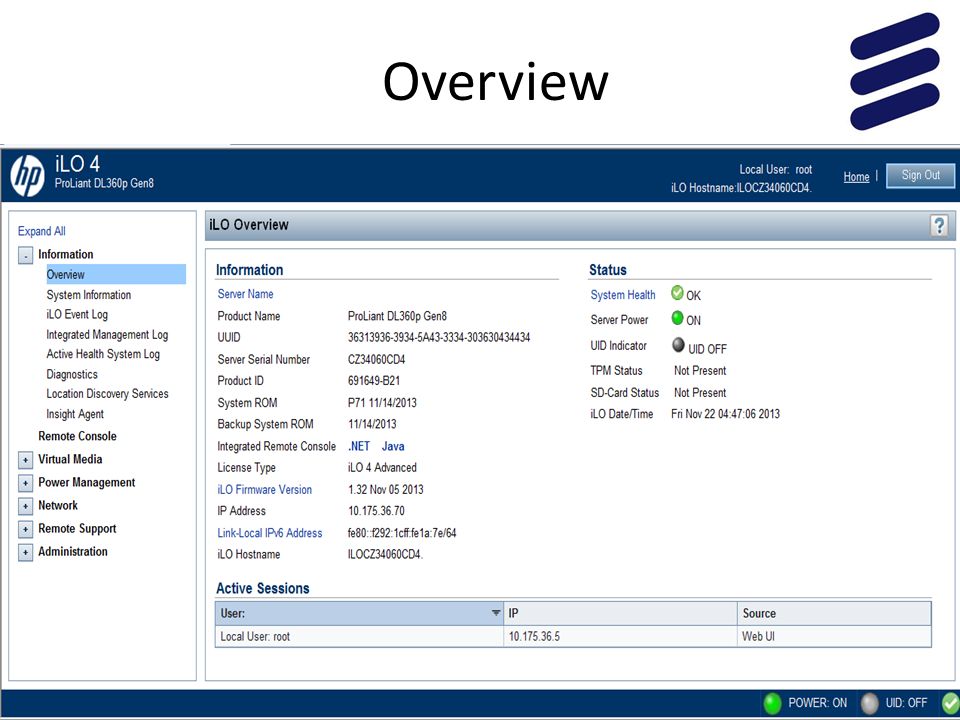Open the System Health link

click(x=623, y=294)
